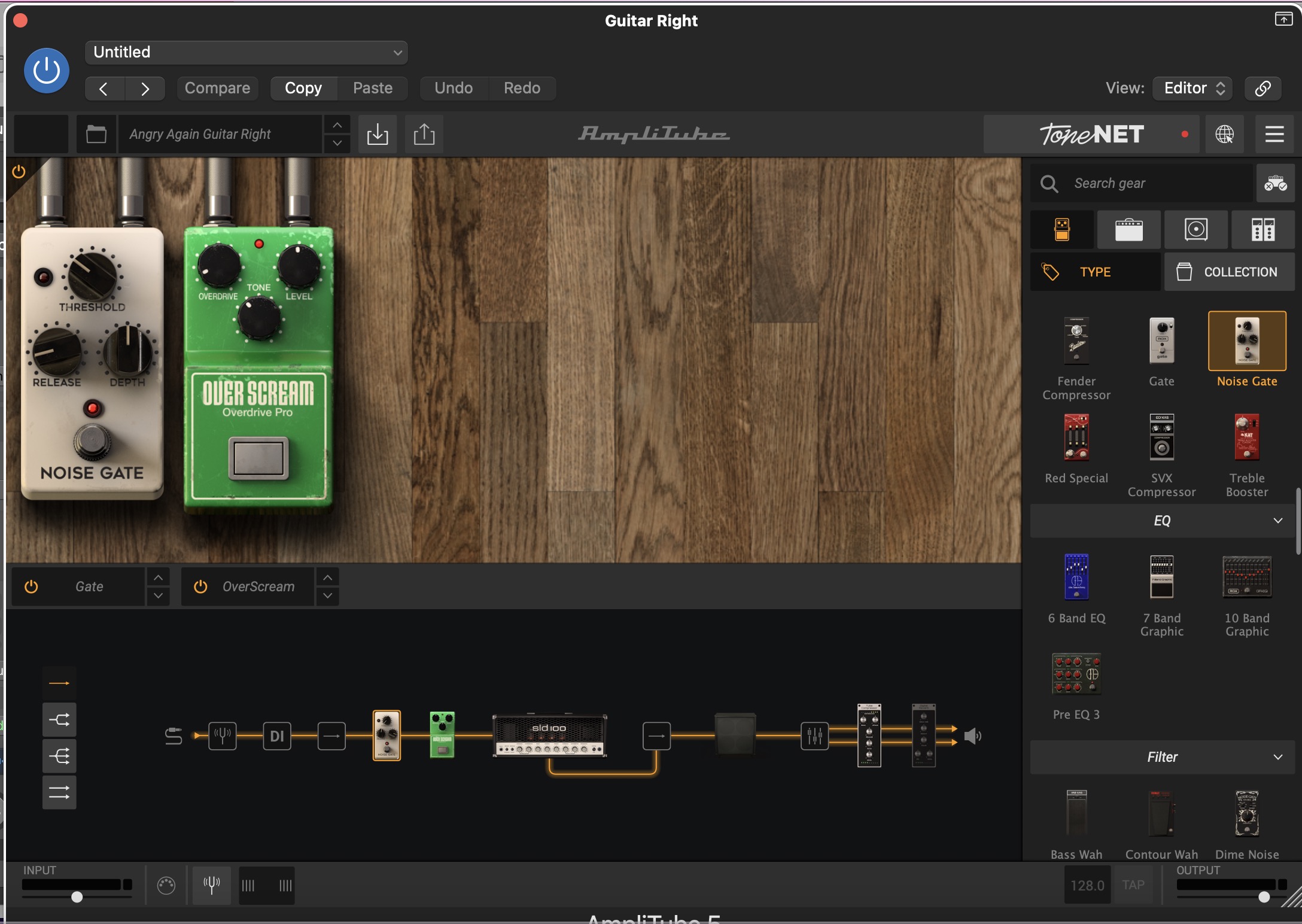Select the amplifier gear category
Viewport: 1302px width, 924px height.
[1128, 229]
